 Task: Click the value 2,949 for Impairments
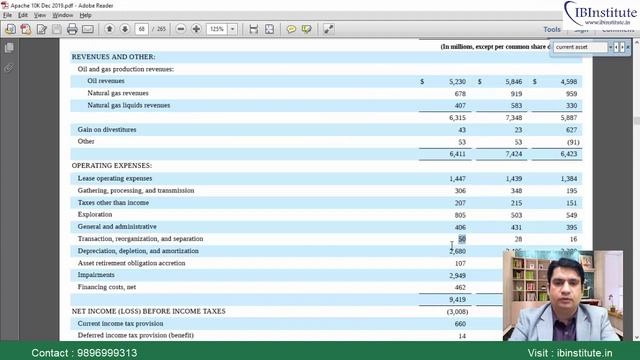click(457, 276)
